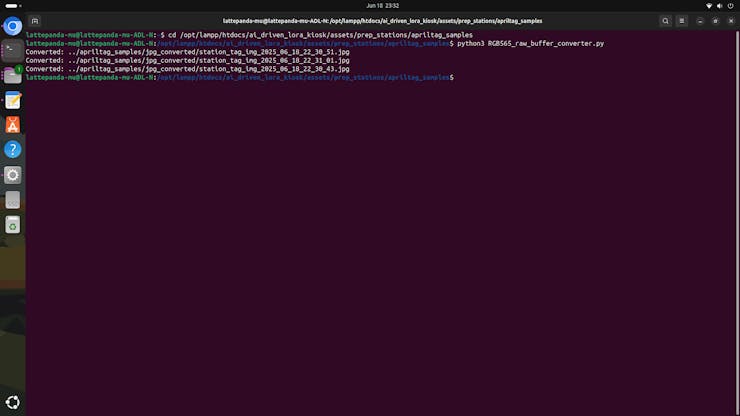The image size is (740, 416).
Task: Open the Trash icon in the dock
Action: point(13,225)
